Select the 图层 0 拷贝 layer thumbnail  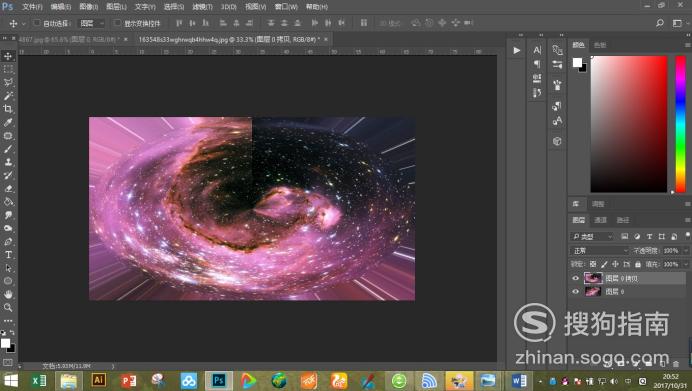593,278
